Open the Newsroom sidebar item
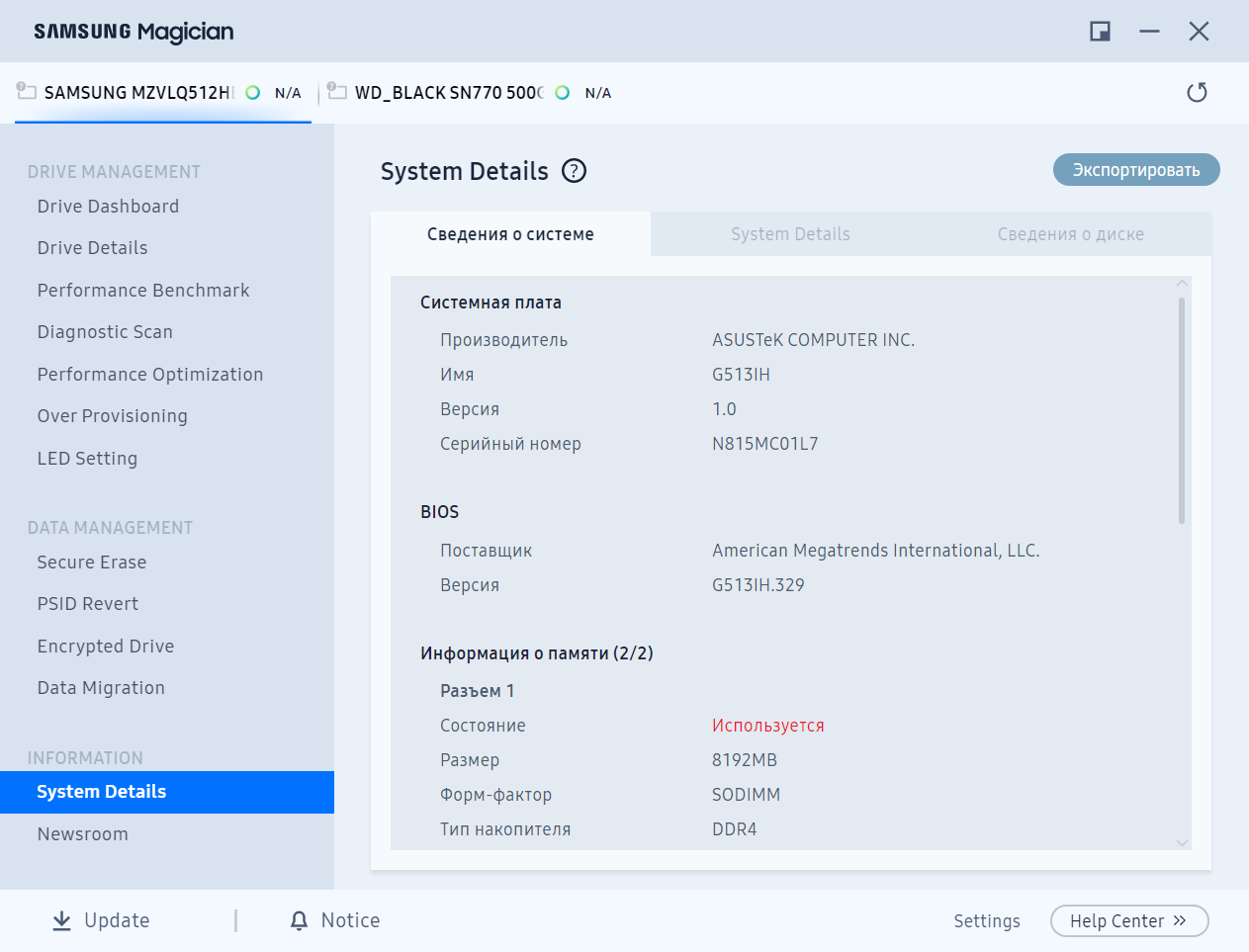 coord(83,833)
